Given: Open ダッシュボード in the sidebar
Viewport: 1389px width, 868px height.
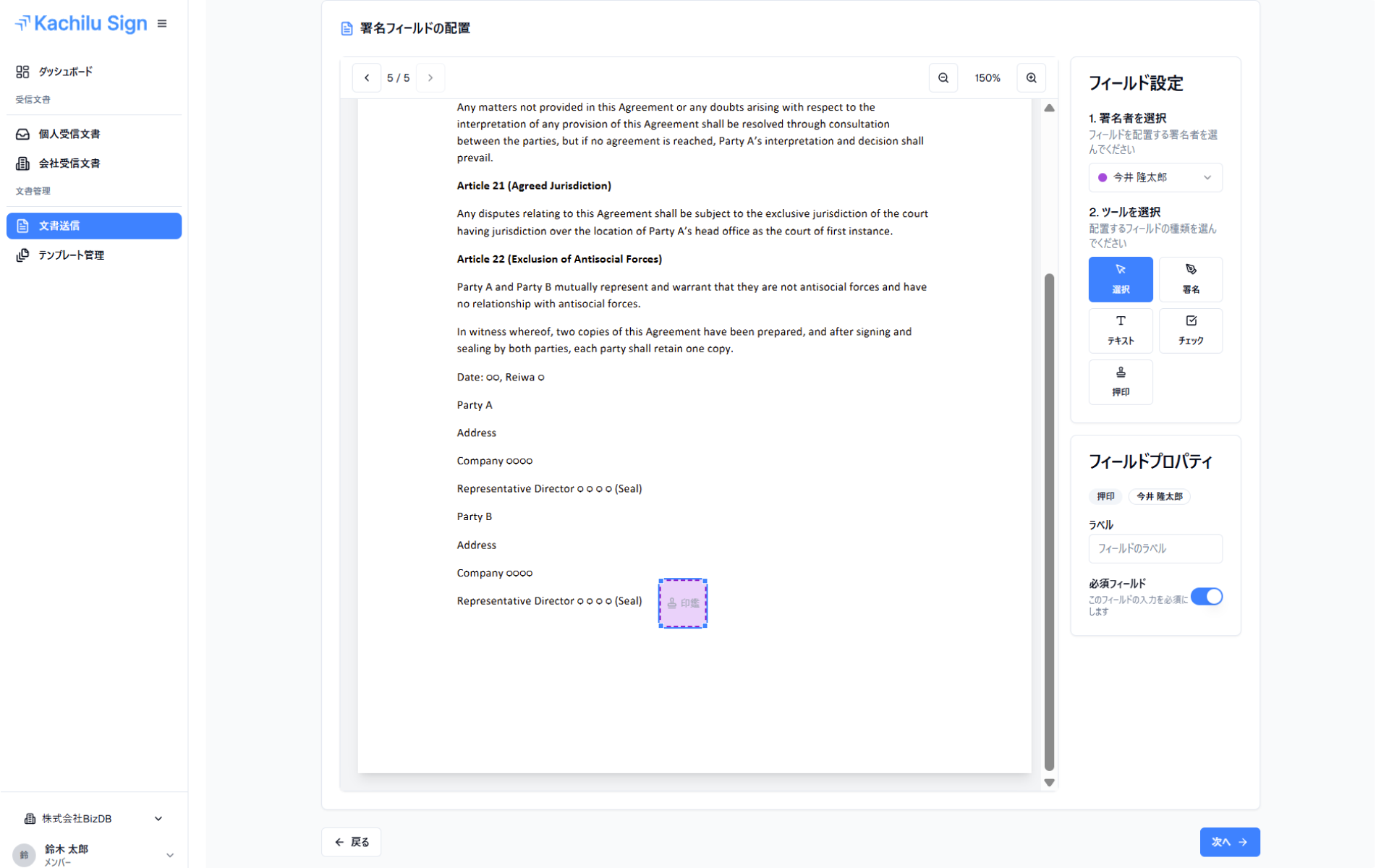Looking at the screenshot, I should click(65, 72).
